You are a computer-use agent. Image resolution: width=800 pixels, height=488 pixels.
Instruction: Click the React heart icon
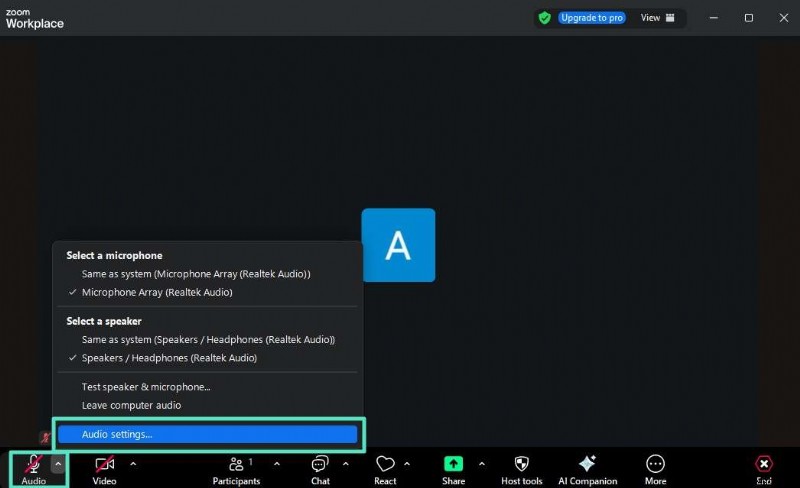tap(385, 465)
